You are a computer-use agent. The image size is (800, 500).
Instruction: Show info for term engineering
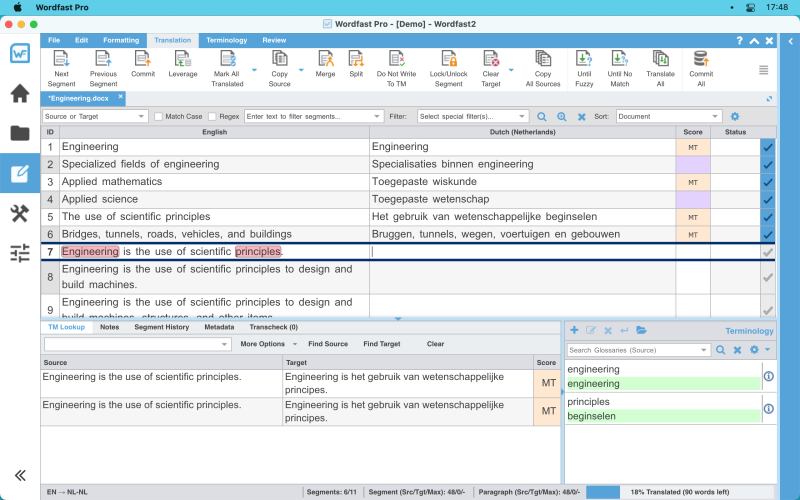coord(768,376)
